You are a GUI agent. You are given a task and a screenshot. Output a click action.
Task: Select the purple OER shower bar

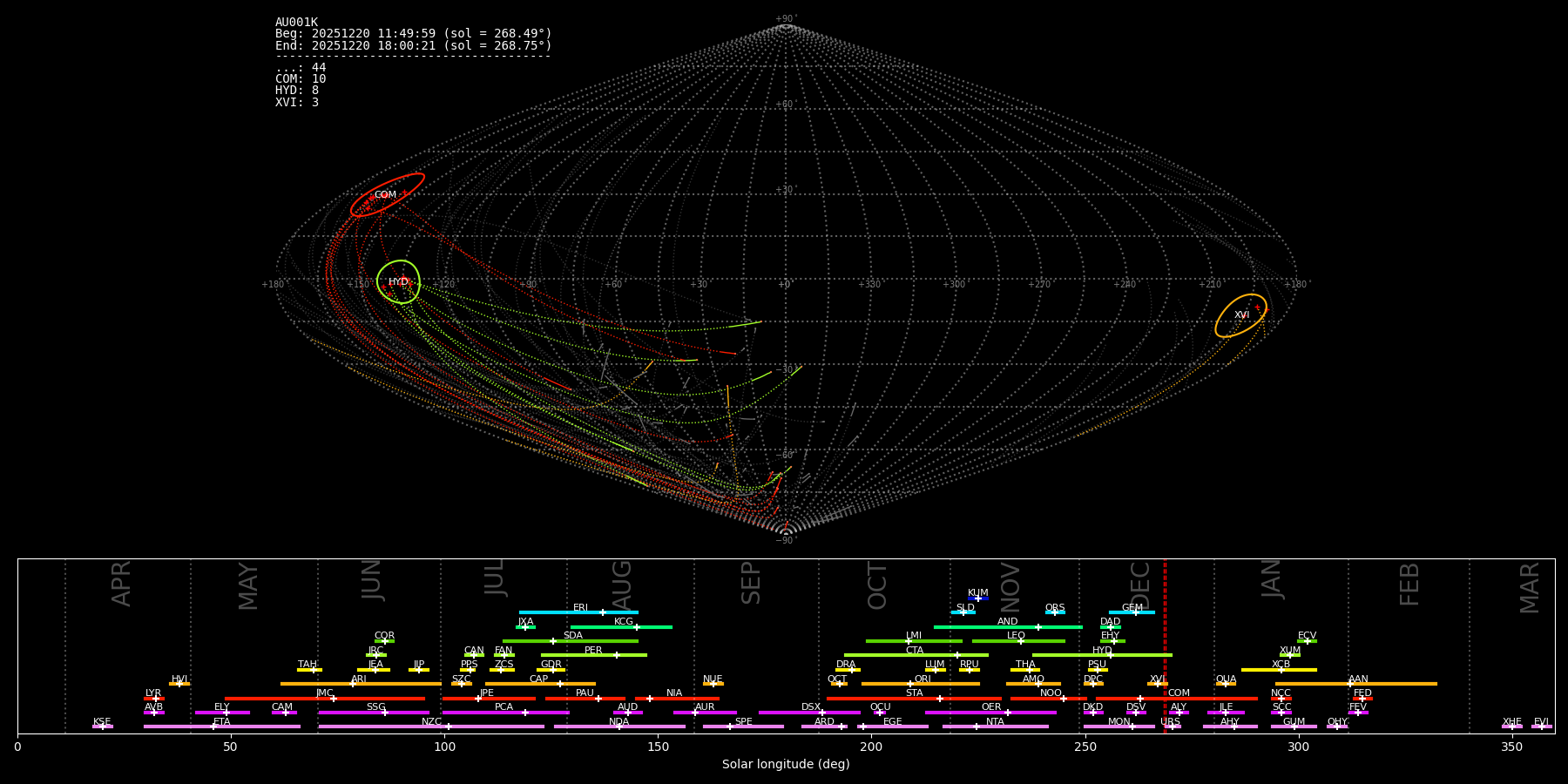pyautogui.click(x=990, y=713)
